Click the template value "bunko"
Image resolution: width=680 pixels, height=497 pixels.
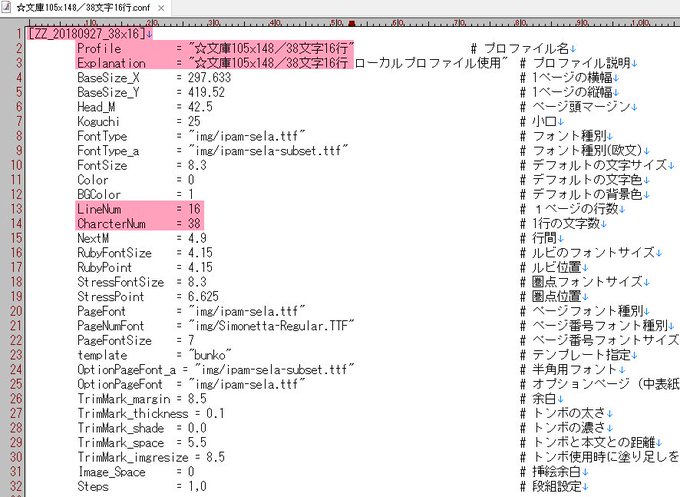pyautogui.click(x=209, y=355)
